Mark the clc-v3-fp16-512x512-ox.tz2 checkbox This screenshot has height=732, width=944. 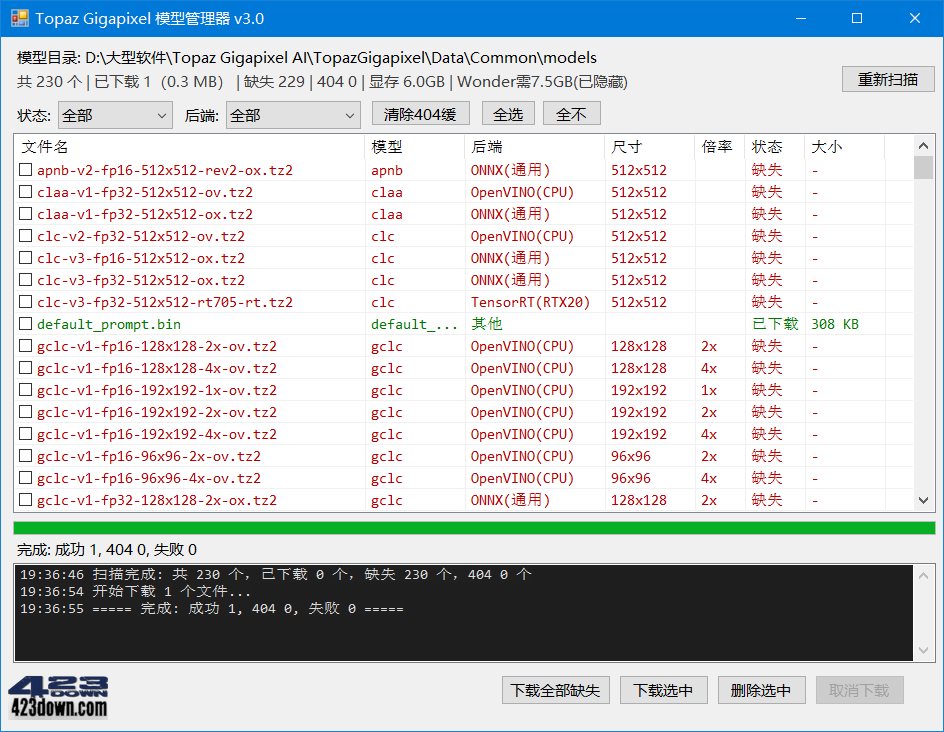25,258
